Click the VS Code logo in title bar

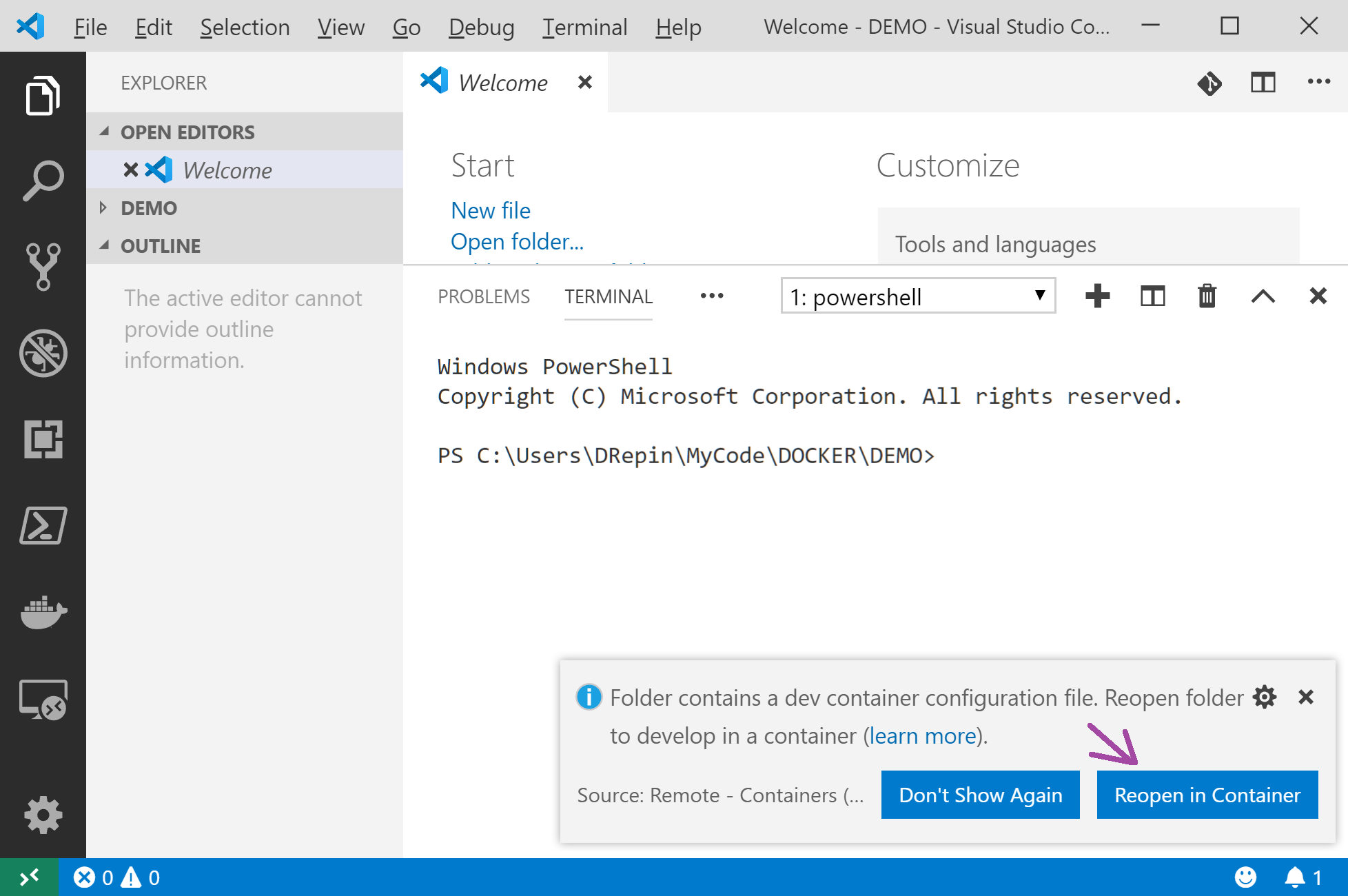30,26
